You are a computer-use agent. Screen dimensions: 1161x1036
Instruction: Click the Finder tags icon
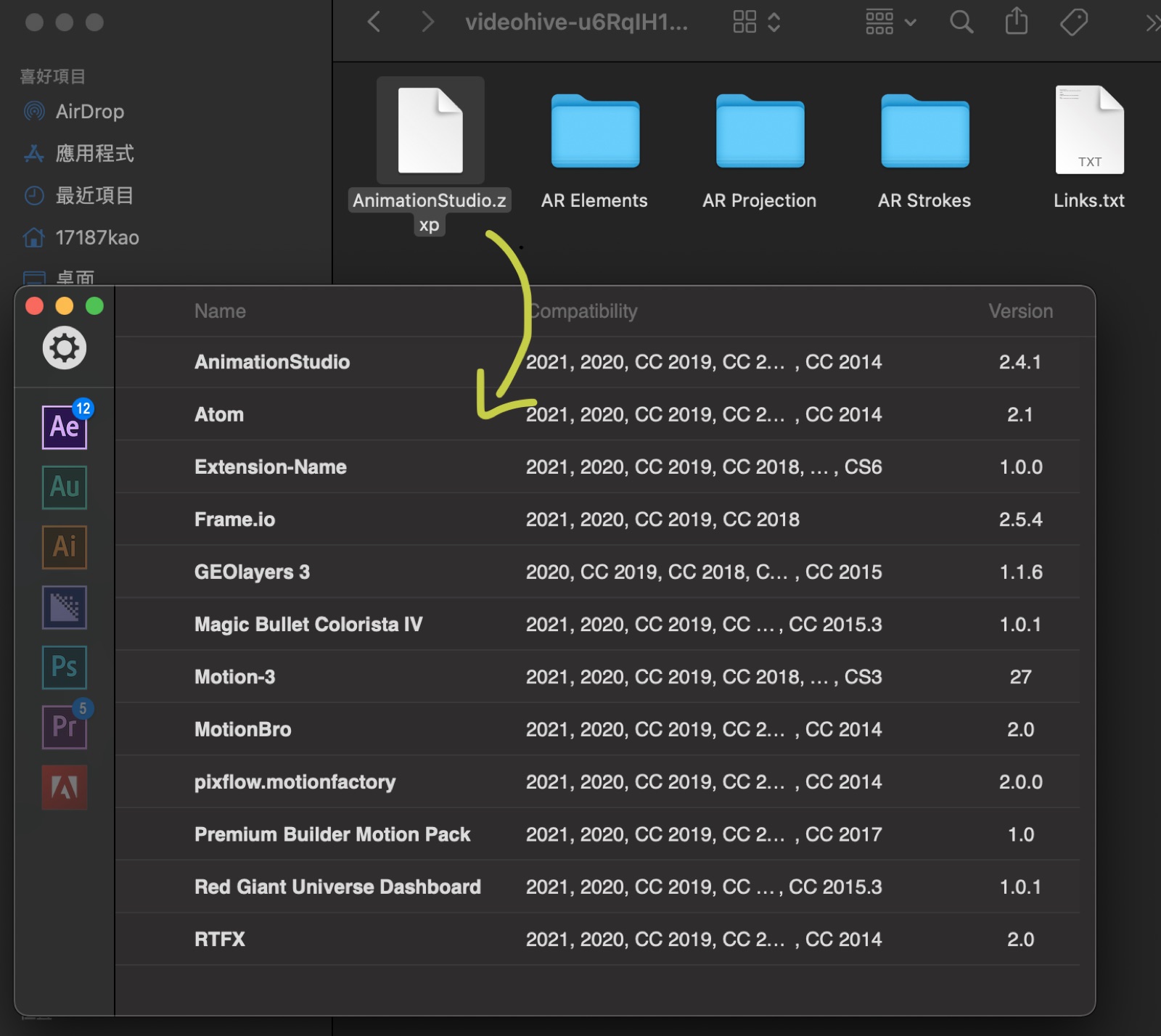1073,22
